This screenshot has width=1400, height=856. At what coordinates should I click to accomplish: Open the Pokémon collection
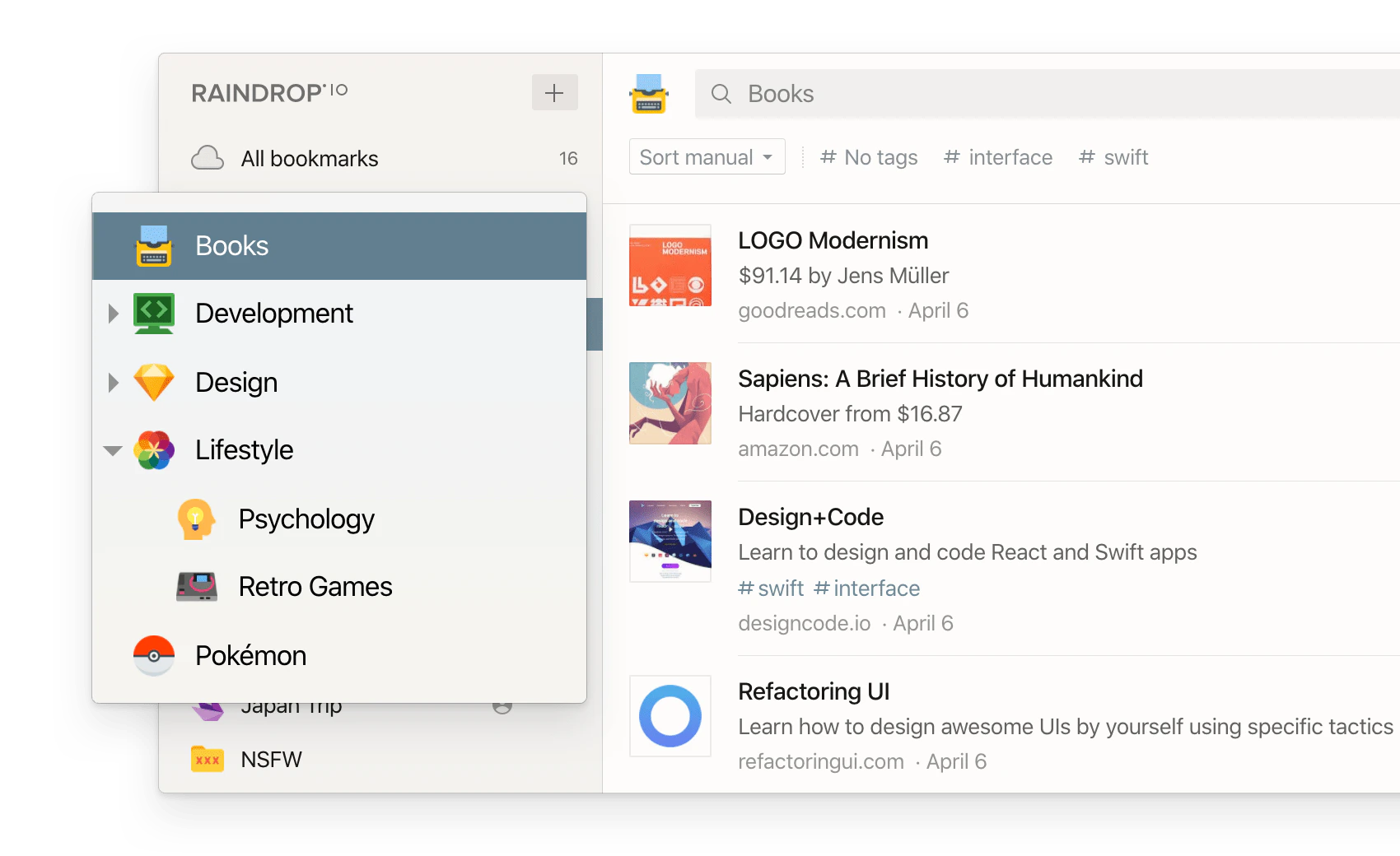click(339, 656)
